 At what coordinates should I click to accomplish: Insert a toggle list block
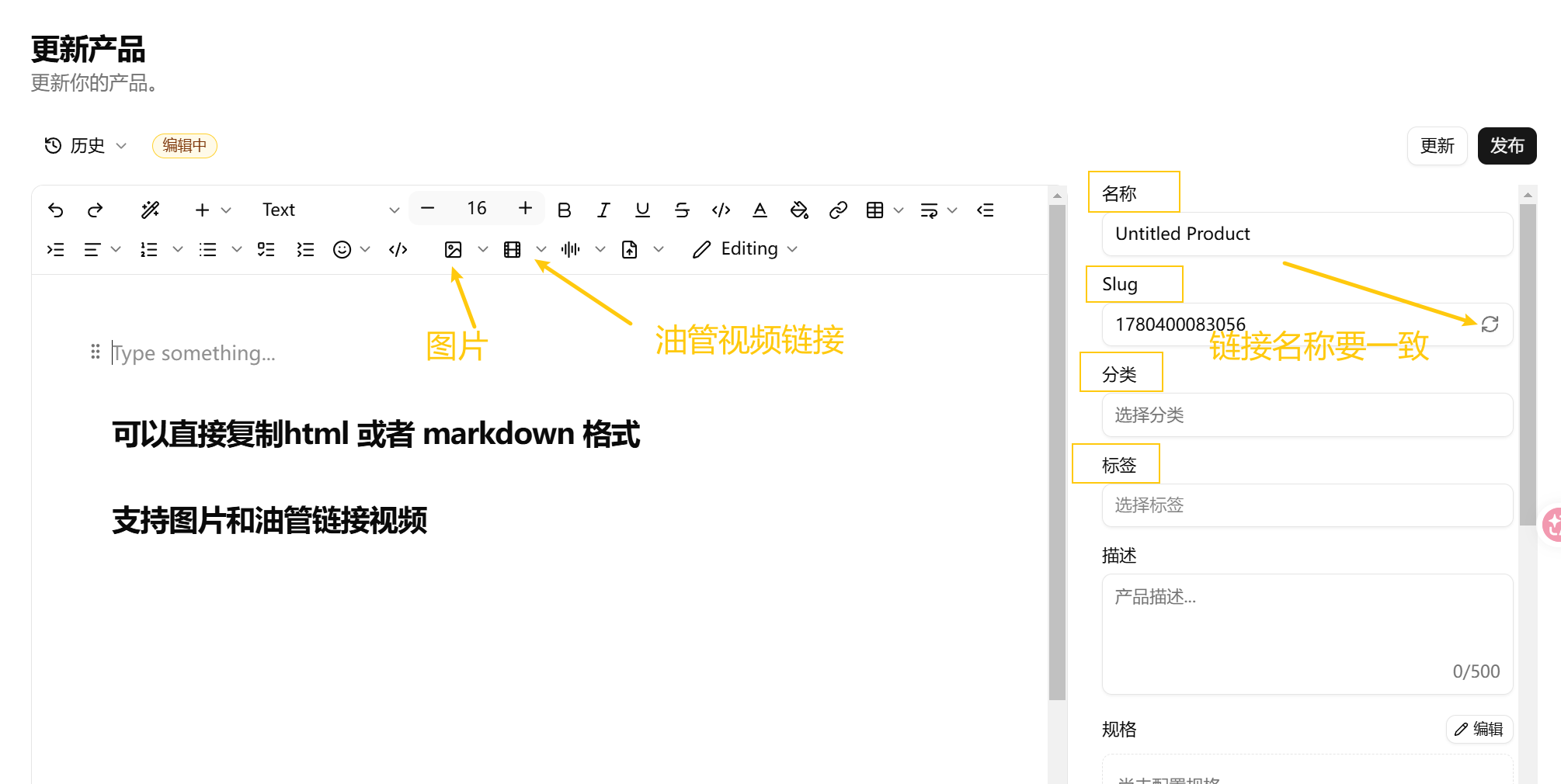click(305, 249)
